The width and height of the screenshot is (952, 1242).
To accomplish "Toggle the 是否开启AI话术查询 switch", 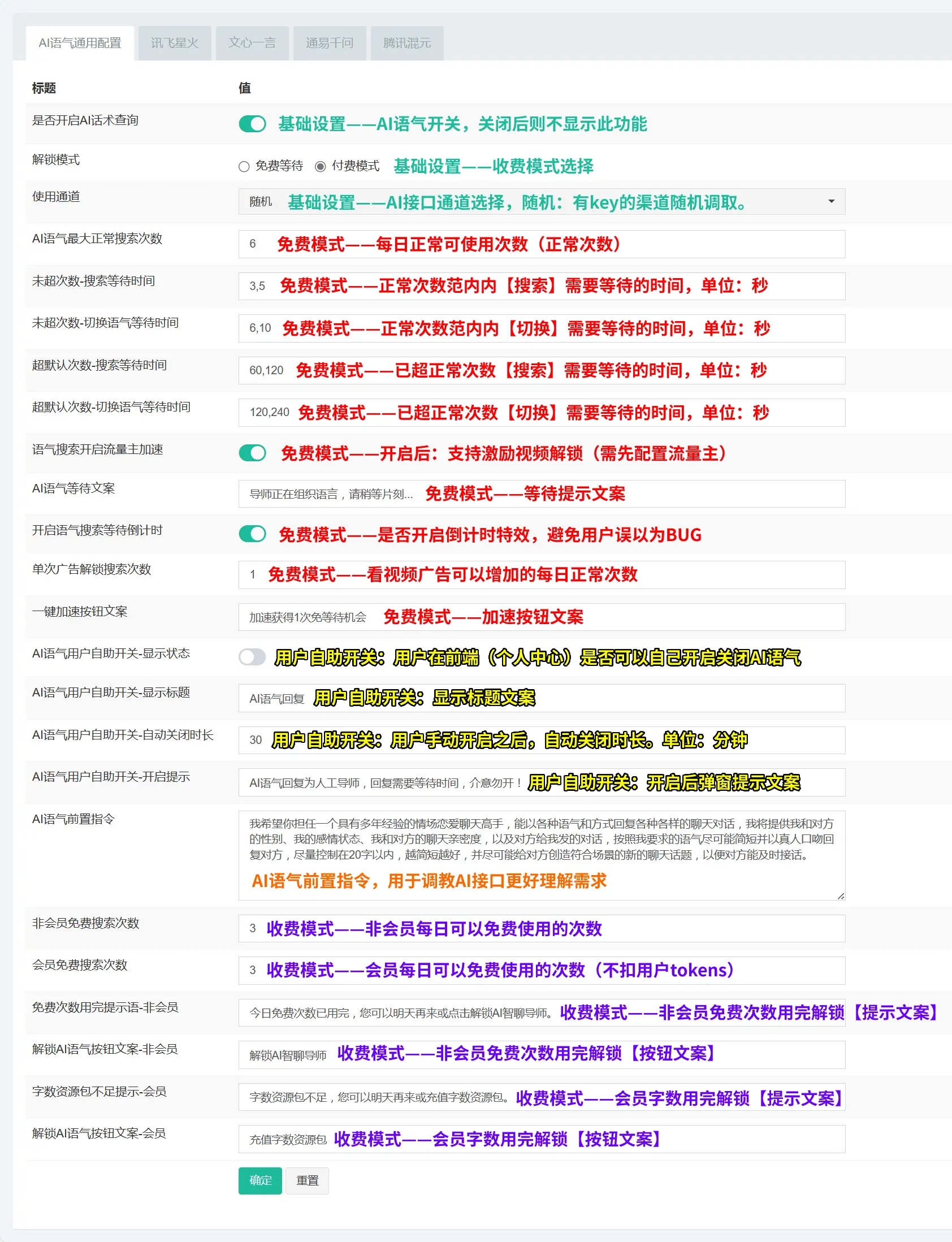I will click(252, 123).
